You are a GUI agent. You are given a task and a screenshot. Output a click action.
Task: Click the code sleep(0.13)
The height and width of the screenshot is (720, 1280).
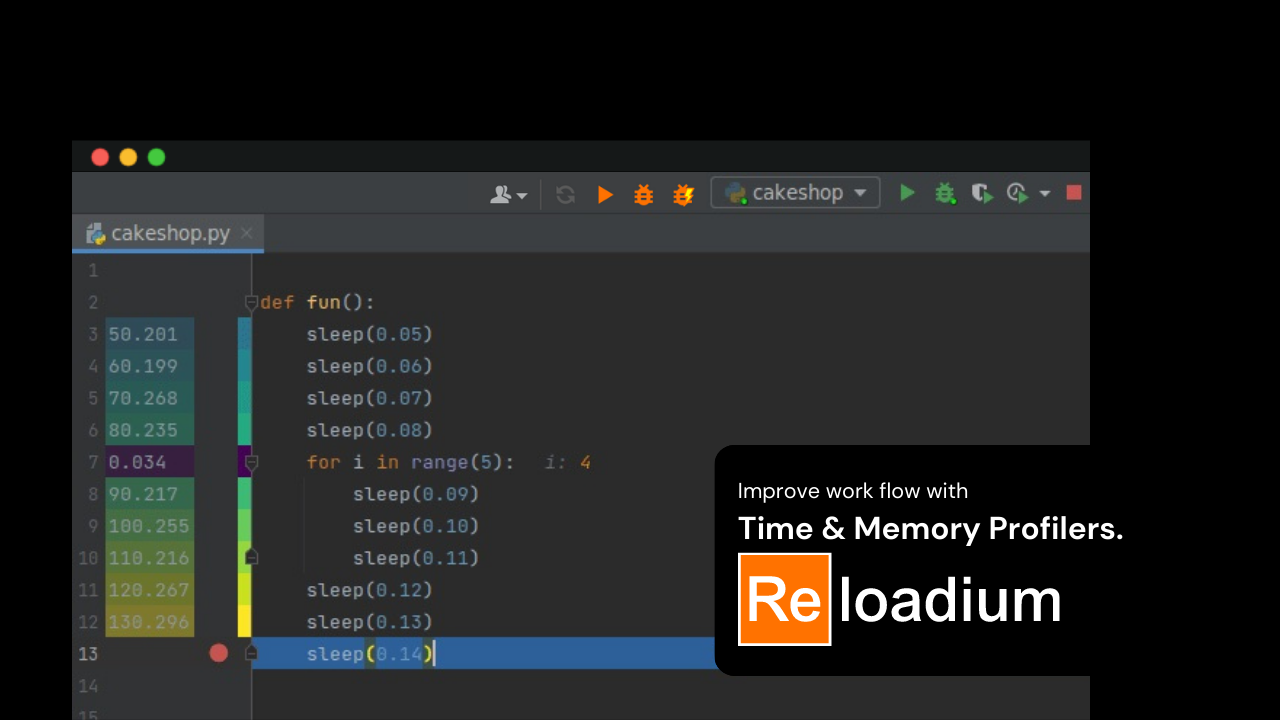tap(370, 622)
